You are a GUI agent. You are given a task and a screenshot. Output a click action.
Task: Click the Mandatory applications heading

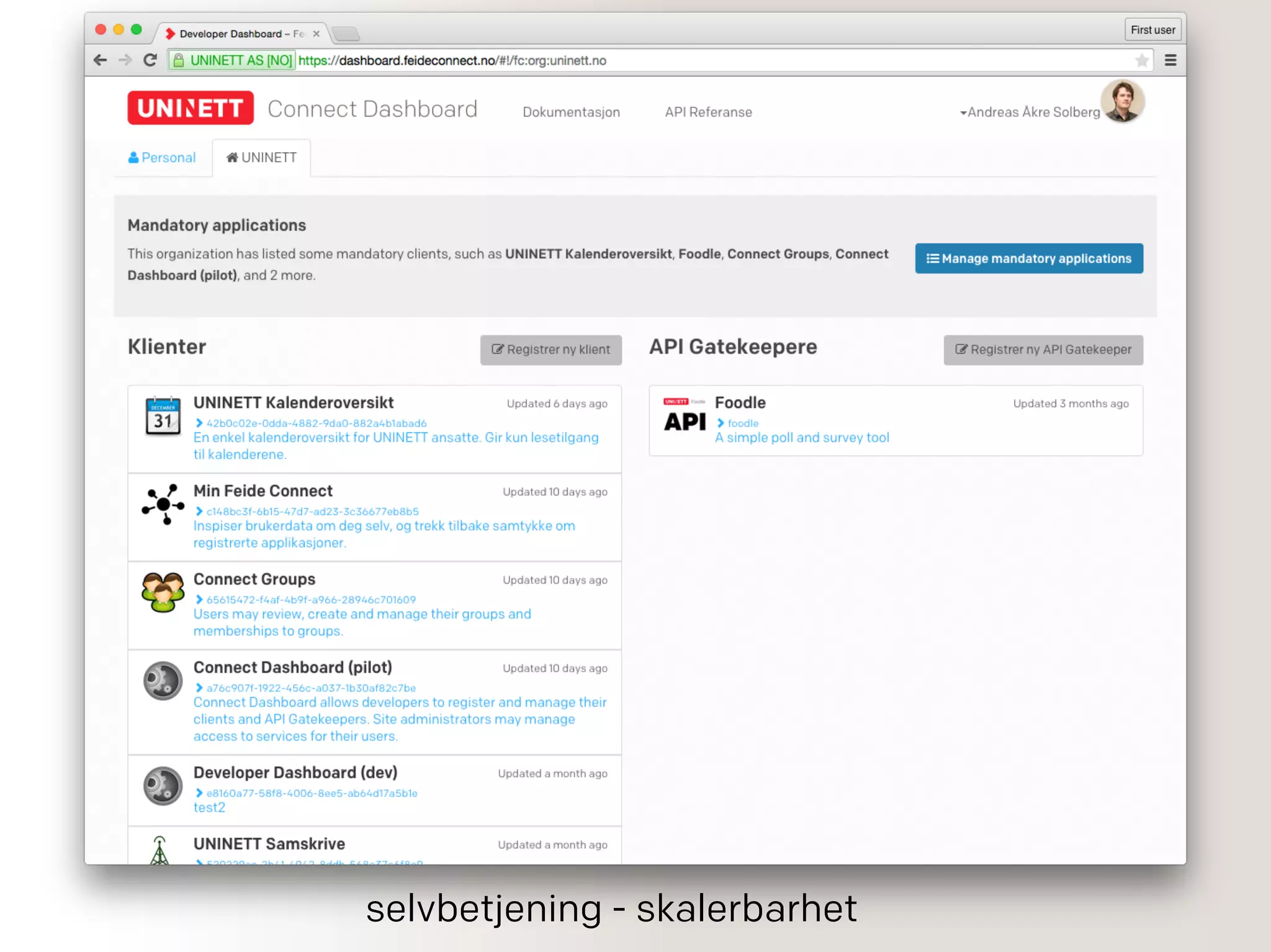pyautogui.click(x=217, y=225)
